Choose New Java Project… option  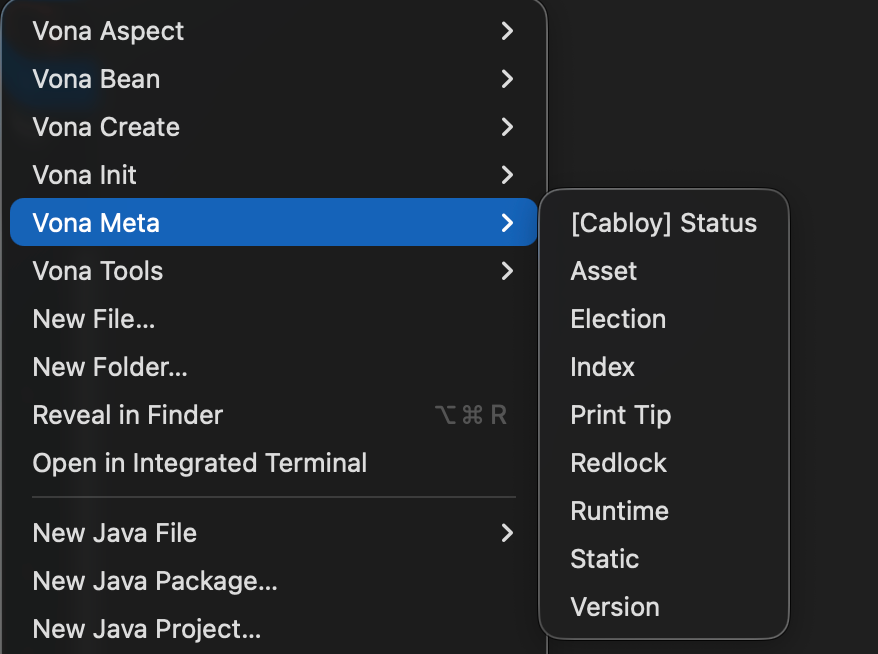pos(147,629)
